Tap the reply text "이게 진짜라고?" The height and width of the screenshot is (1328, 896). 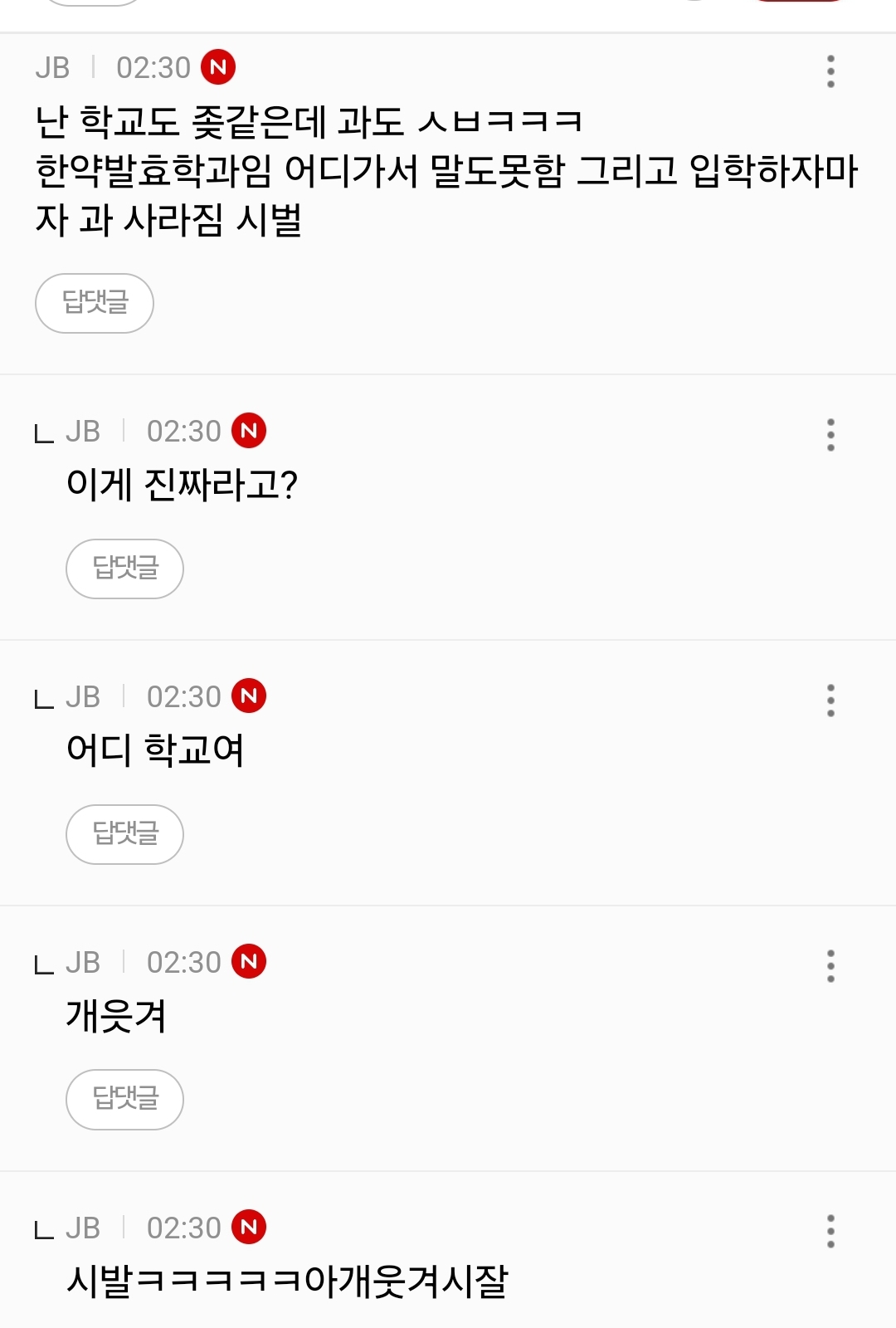click(182, 485)
